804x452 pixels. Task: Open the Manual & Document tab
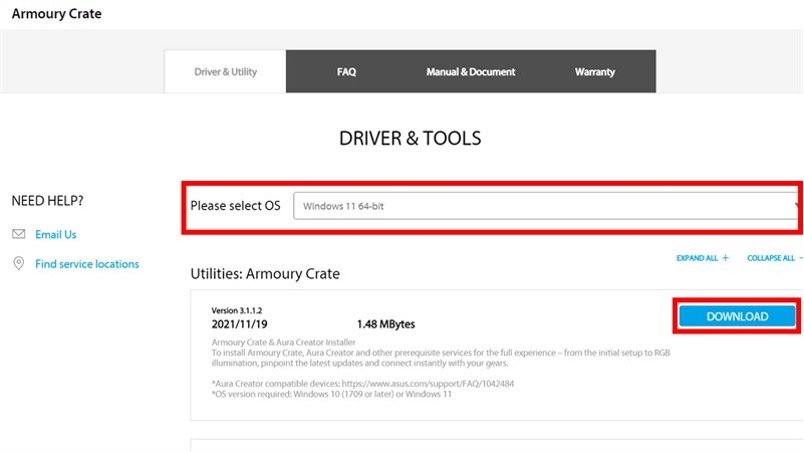(470, 71)
